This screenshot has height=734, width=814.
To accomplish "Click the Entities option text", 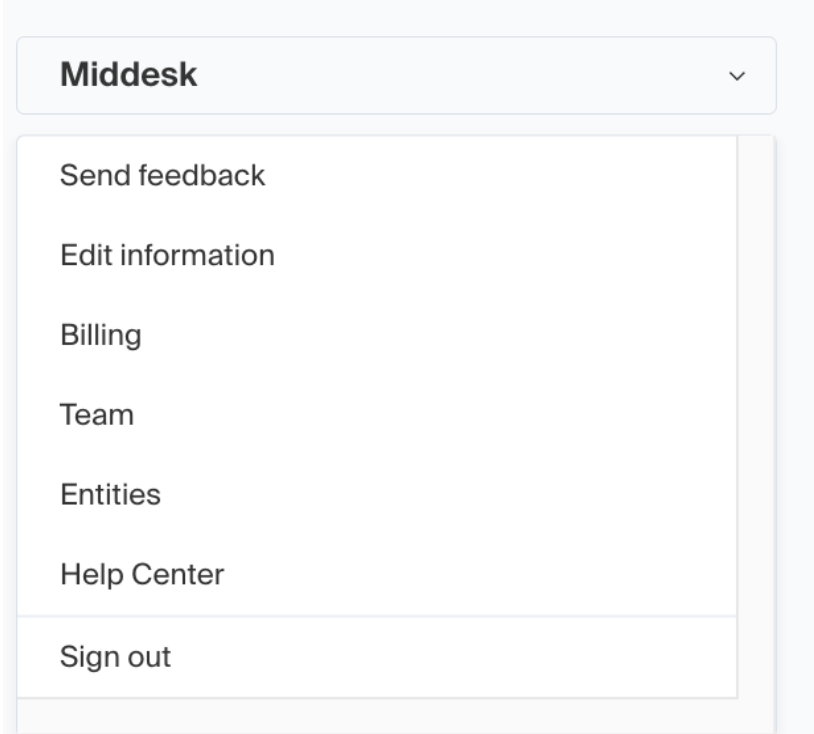I will pos(110,495).
